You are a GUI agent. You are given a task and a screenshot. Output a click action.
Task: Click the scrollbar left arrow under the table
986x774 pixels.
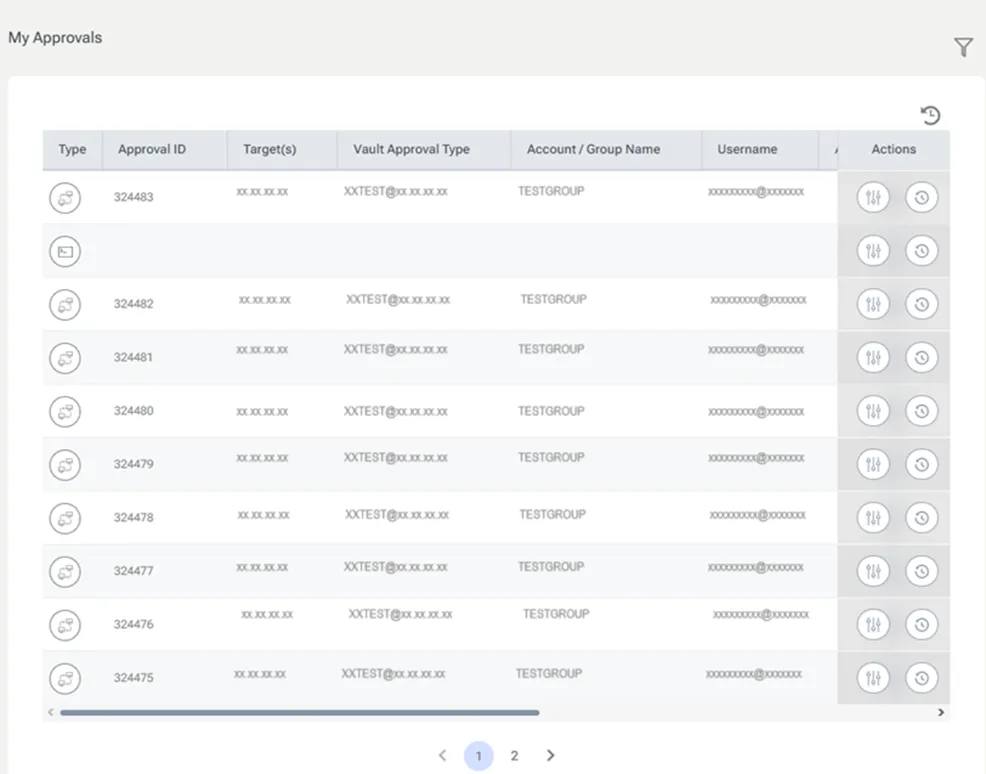50,712
